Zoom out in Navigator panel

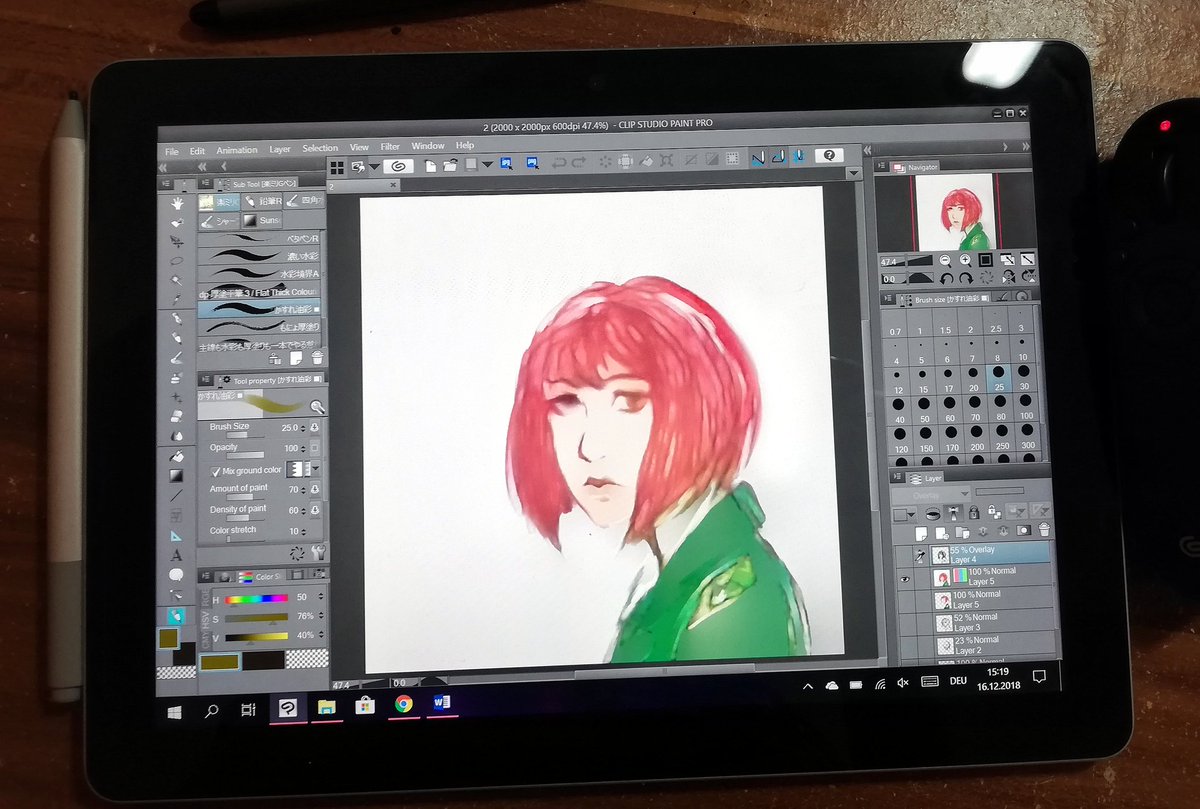click(x=945, y=260)
